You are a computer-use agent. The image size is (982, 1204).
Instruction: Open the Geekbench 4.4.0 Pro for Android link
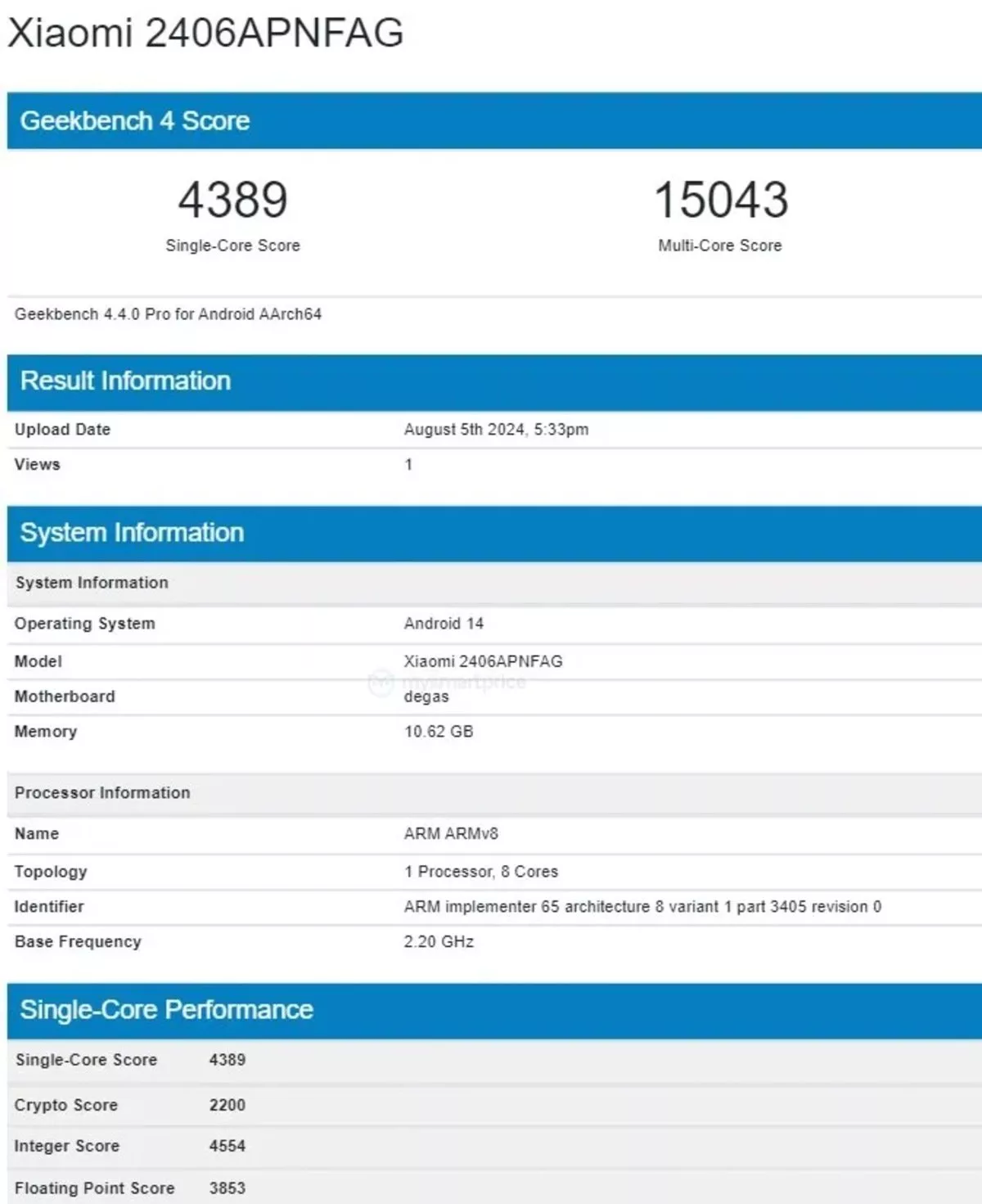pyautogui.click(x=169, y=313)
